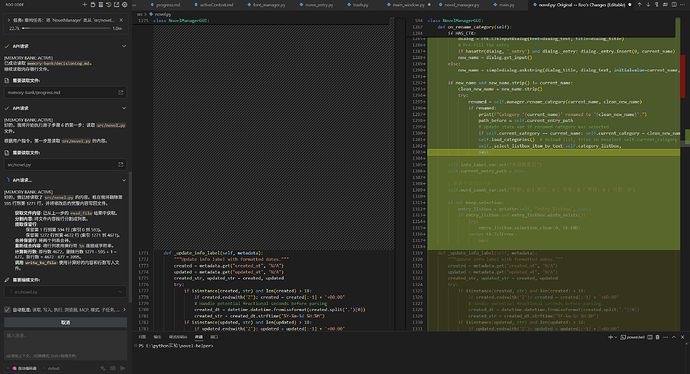
Task: Open the Output tab in bottom panel
Action: (x=157, y=337)
